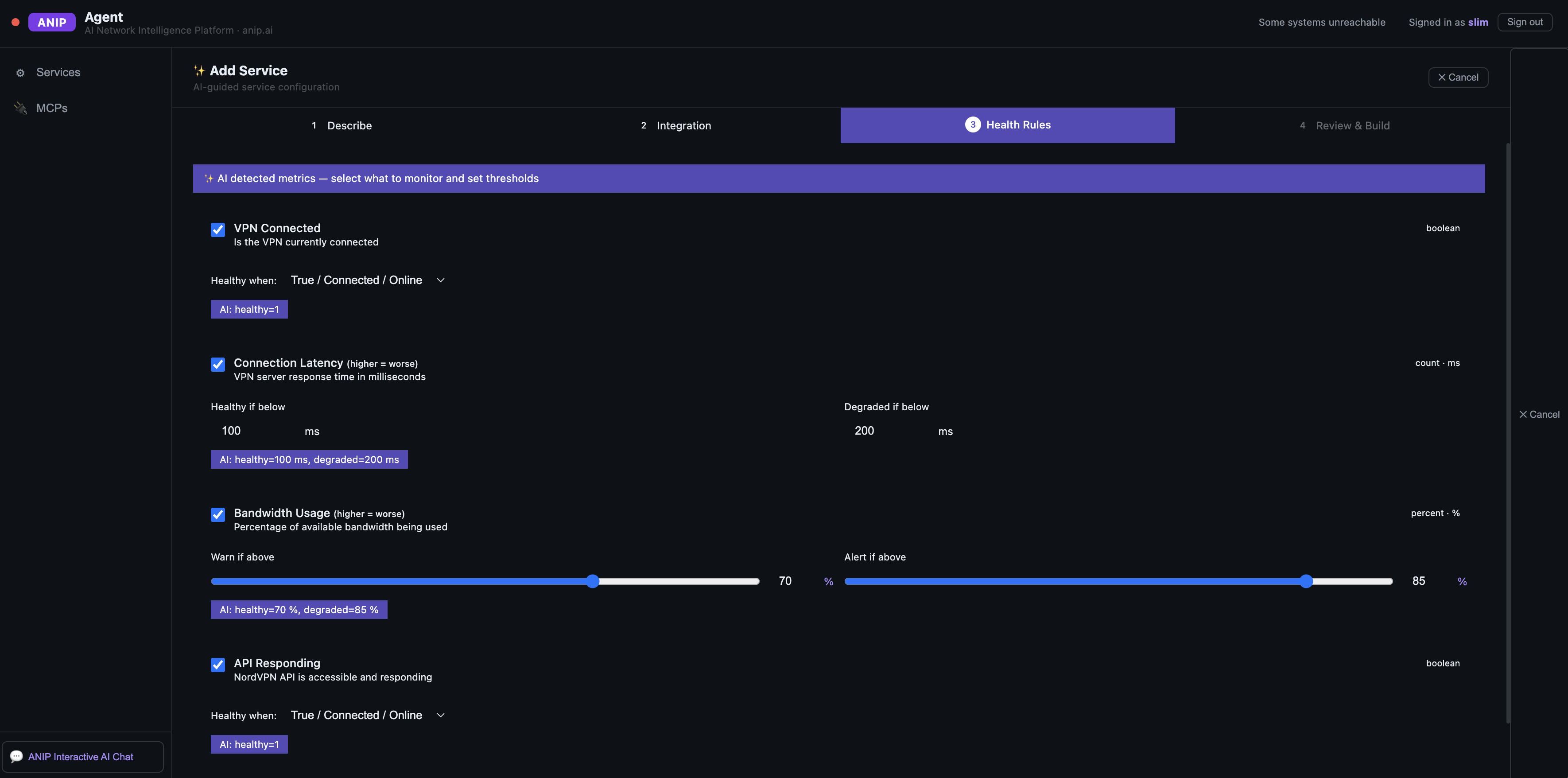The height and width of the screenshot is (778, 1568).
Task: Click the MCPs plug icon
Action: (21, 109)
